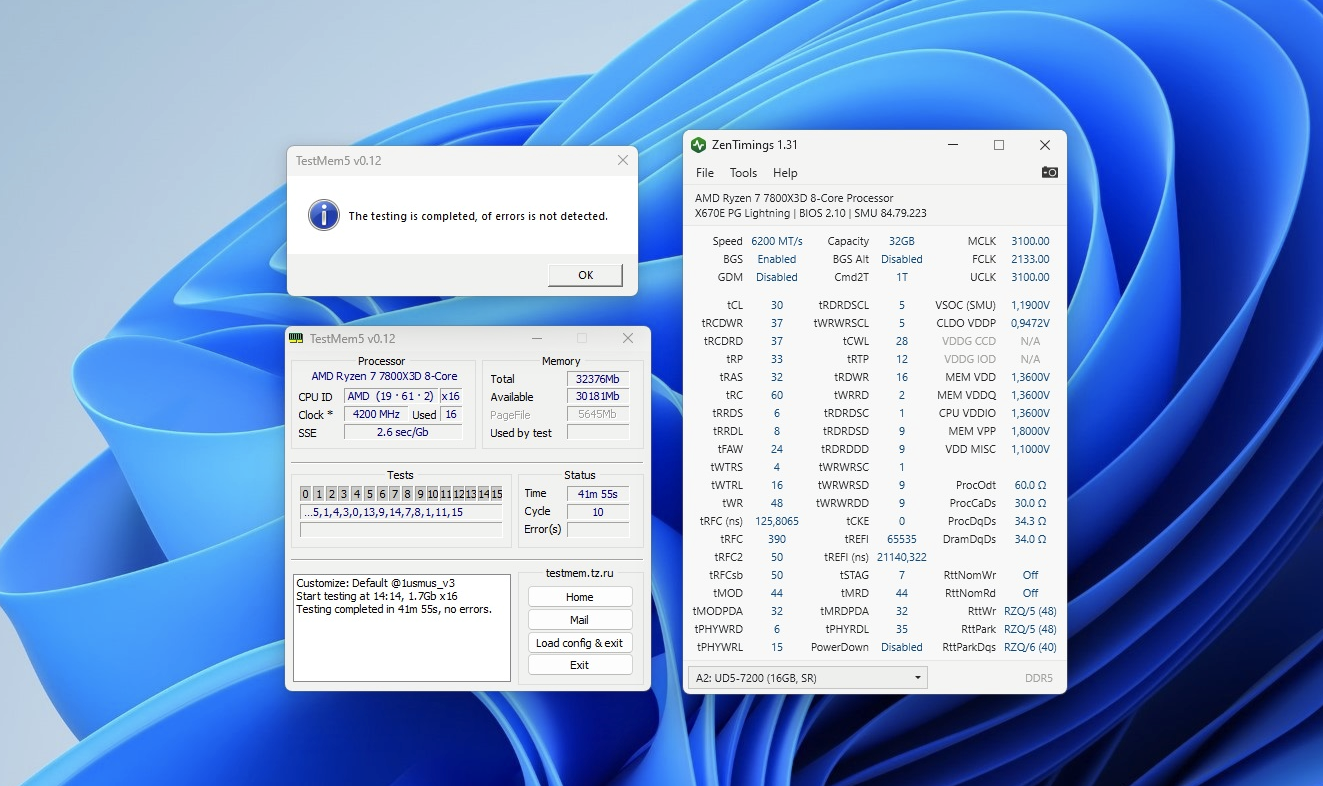Click the Exit button in TestMem5

coord(580,665)
